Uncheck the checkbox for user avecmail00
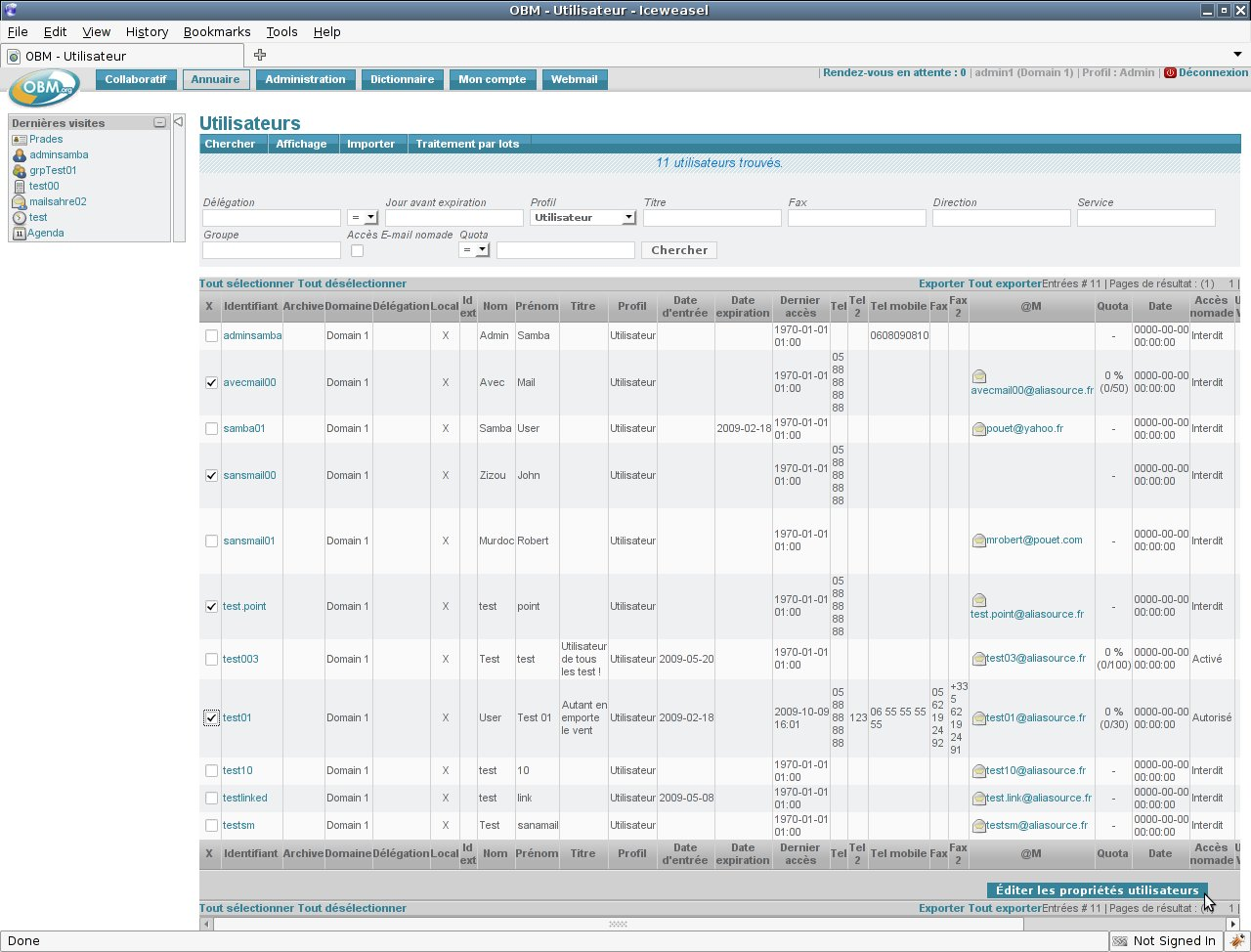 [x=211, y=383]
